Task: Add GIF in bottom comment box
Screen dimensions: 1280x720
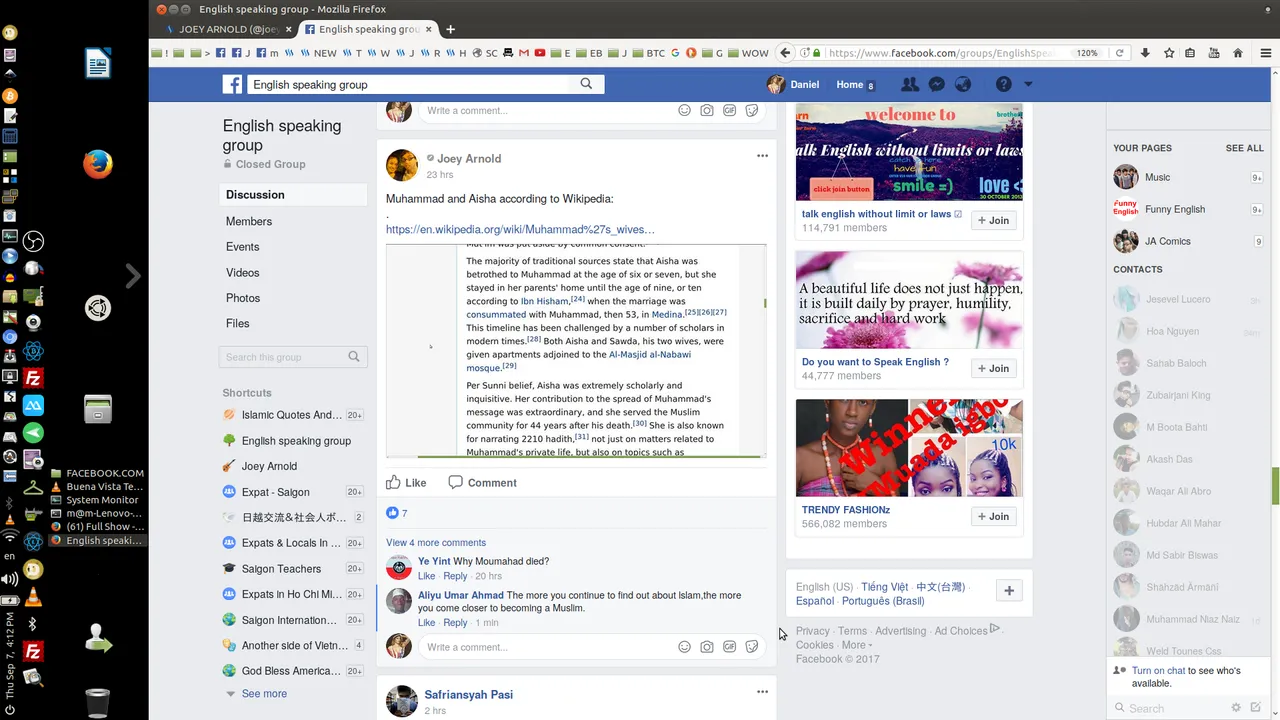Action: coord(730,647)
